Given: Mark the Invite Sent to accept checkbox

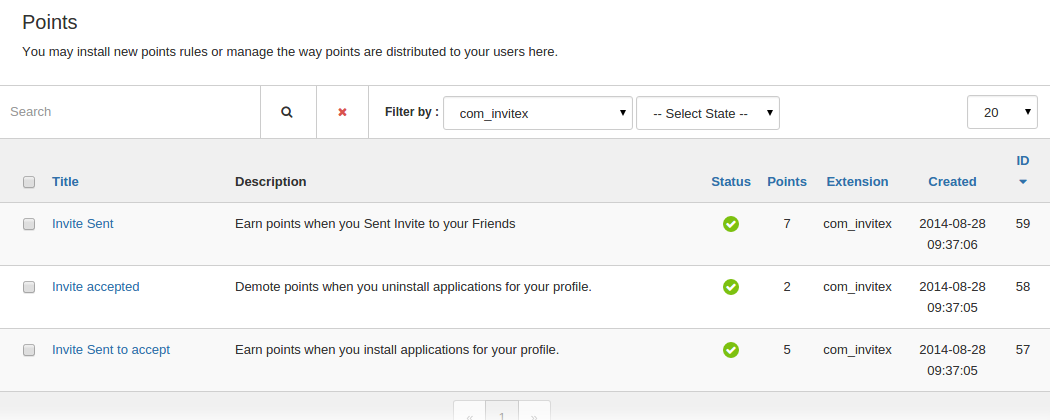Looking at the screenshot, I should point(29,350).
